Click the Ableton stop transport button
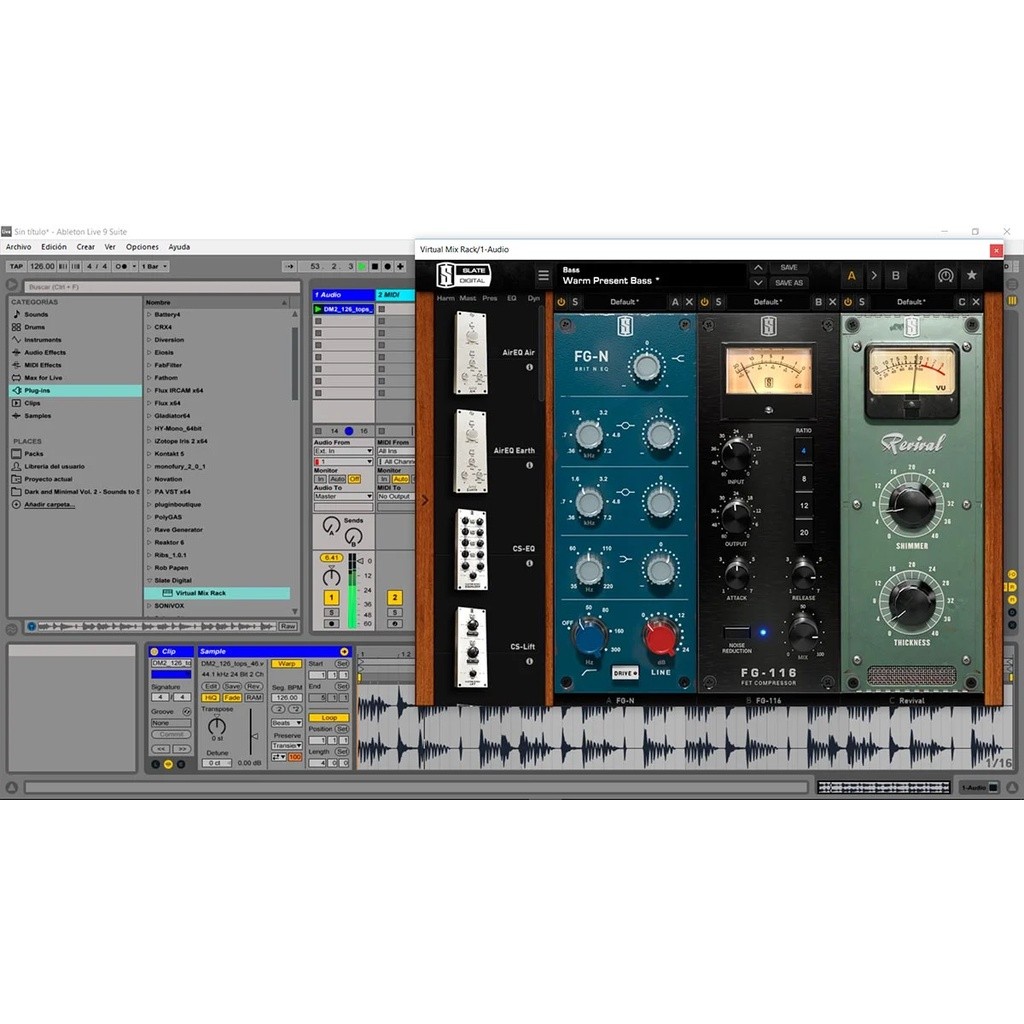This screenshot has height=1024, width=1024. click(375, 266)
